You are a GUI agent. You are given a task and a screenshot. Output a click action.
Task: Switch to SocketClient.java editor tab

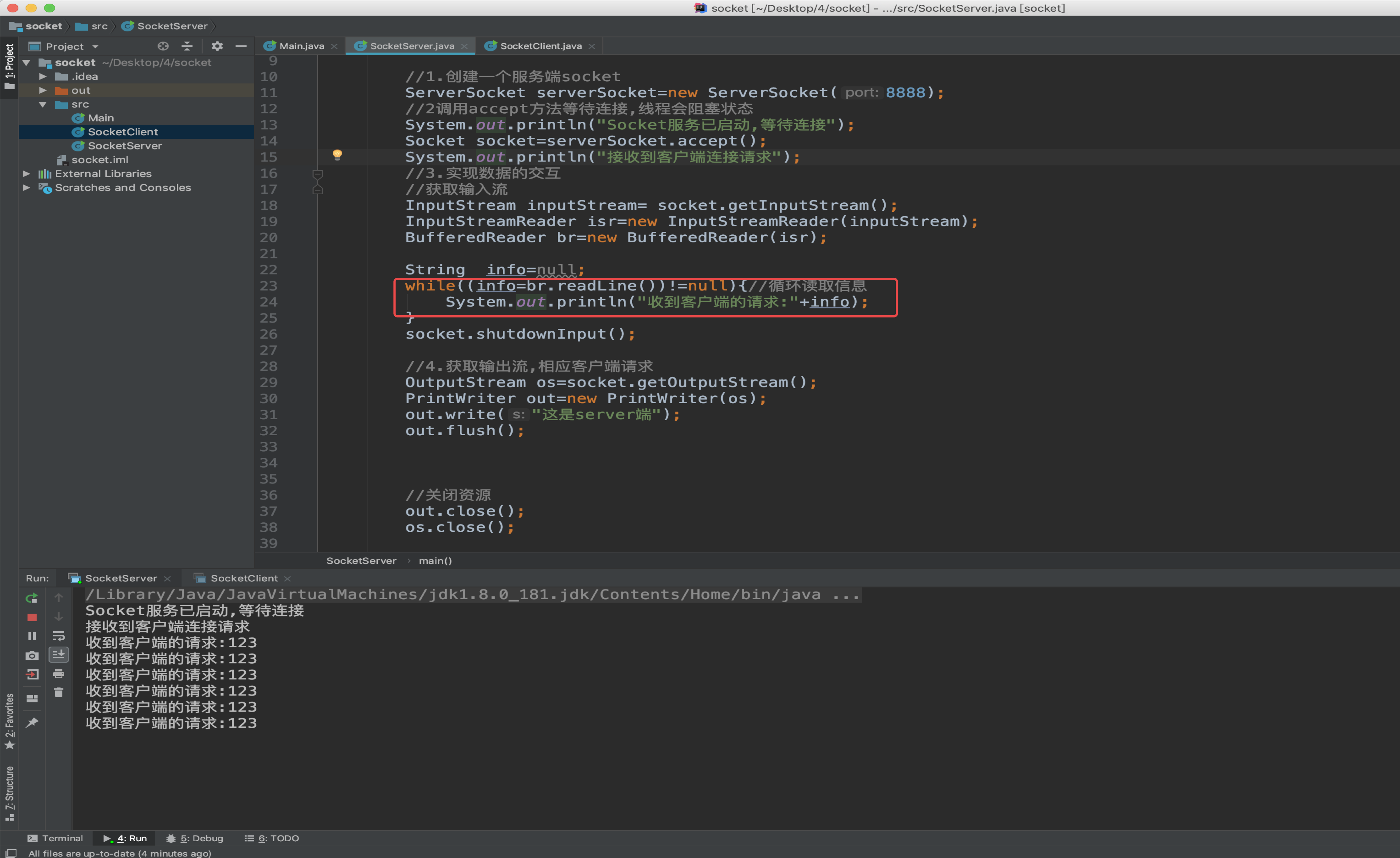540,46
